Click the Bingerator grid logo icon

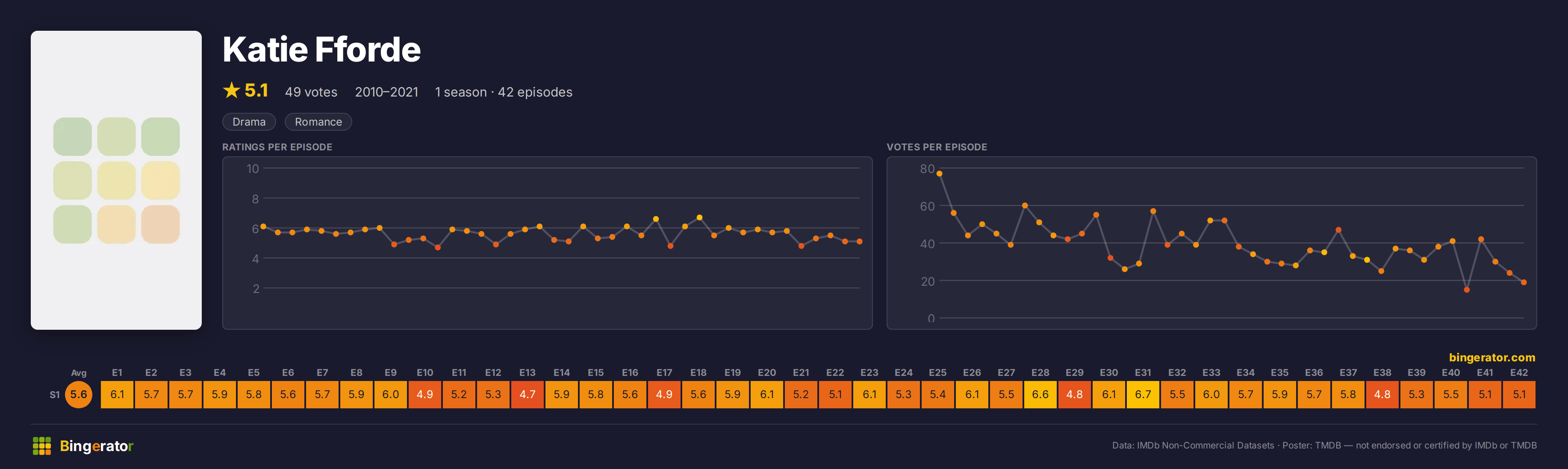pyautogui.click(x=42, y=446)
